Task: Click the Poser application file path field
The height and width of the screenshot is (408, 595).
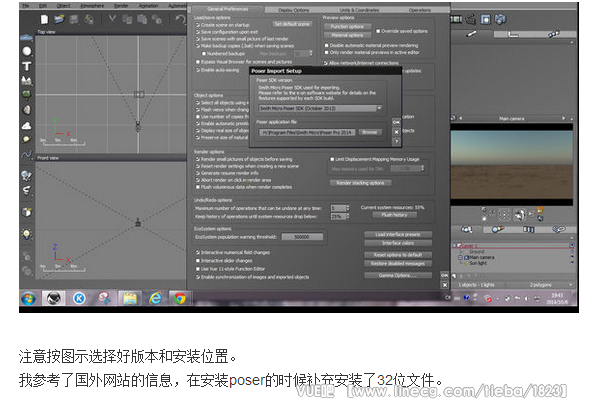Action: coord(307,132)
